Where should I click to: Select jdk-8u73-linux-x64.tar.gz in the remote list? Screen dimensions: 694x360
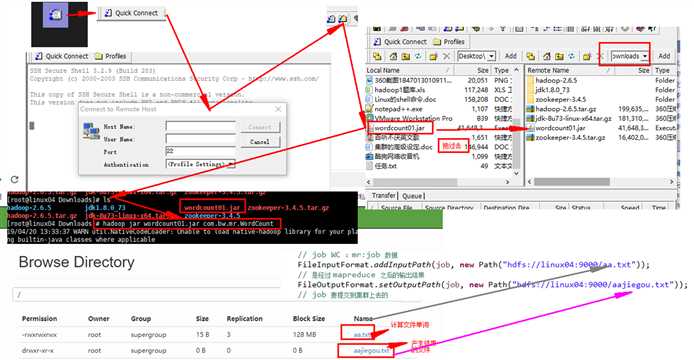point(573,118)
